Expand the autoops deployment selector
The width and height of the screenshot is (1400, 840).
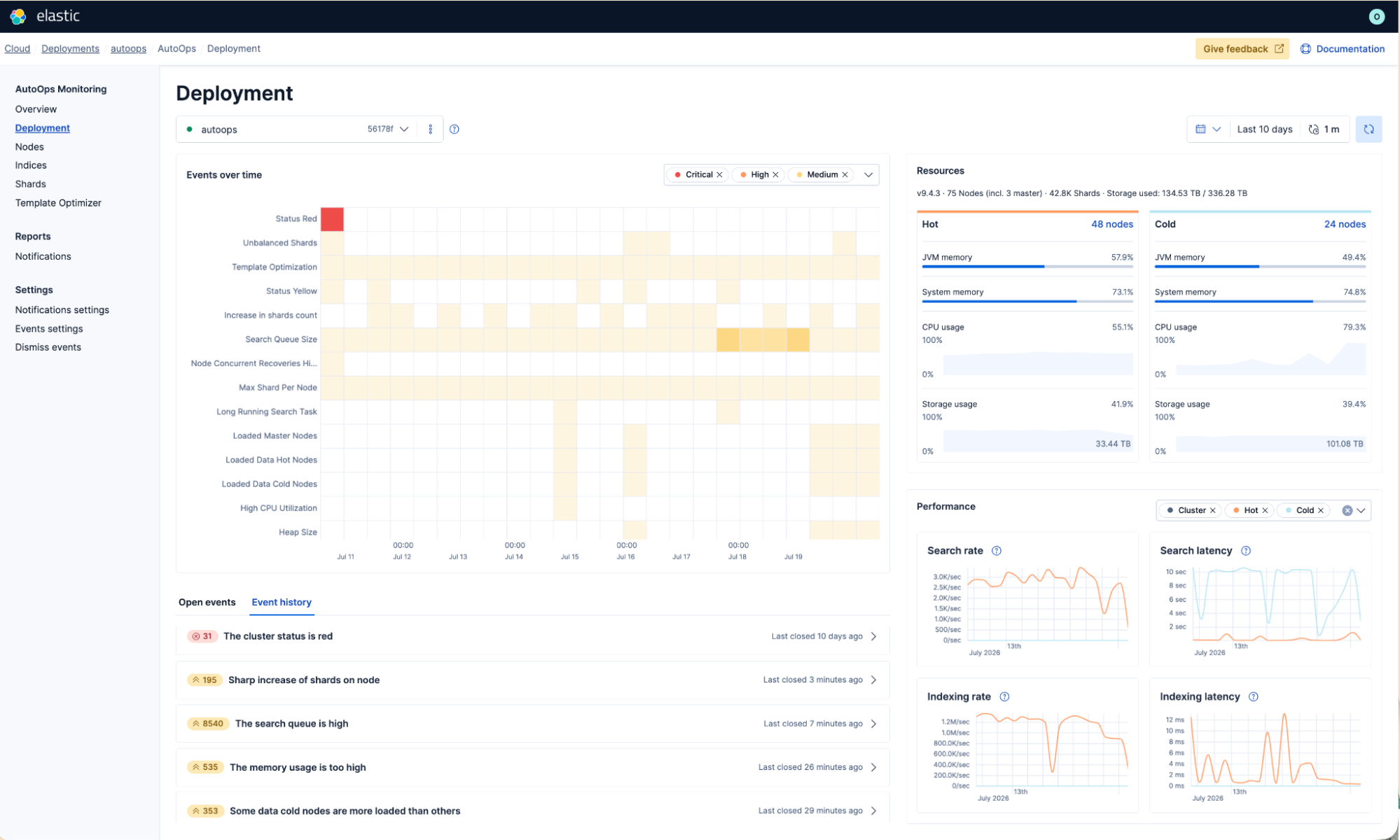click(x=404, y=129)
